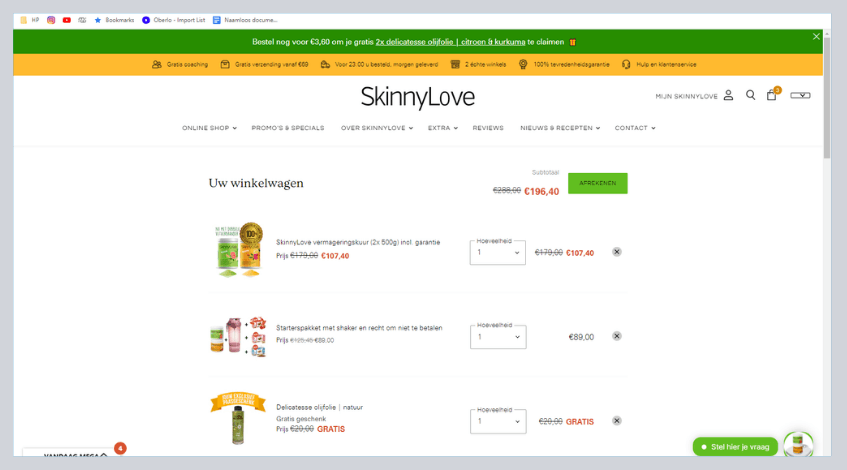Expand the Extra menu
This screenshot has width=847, height=470.
coord(442,128)
